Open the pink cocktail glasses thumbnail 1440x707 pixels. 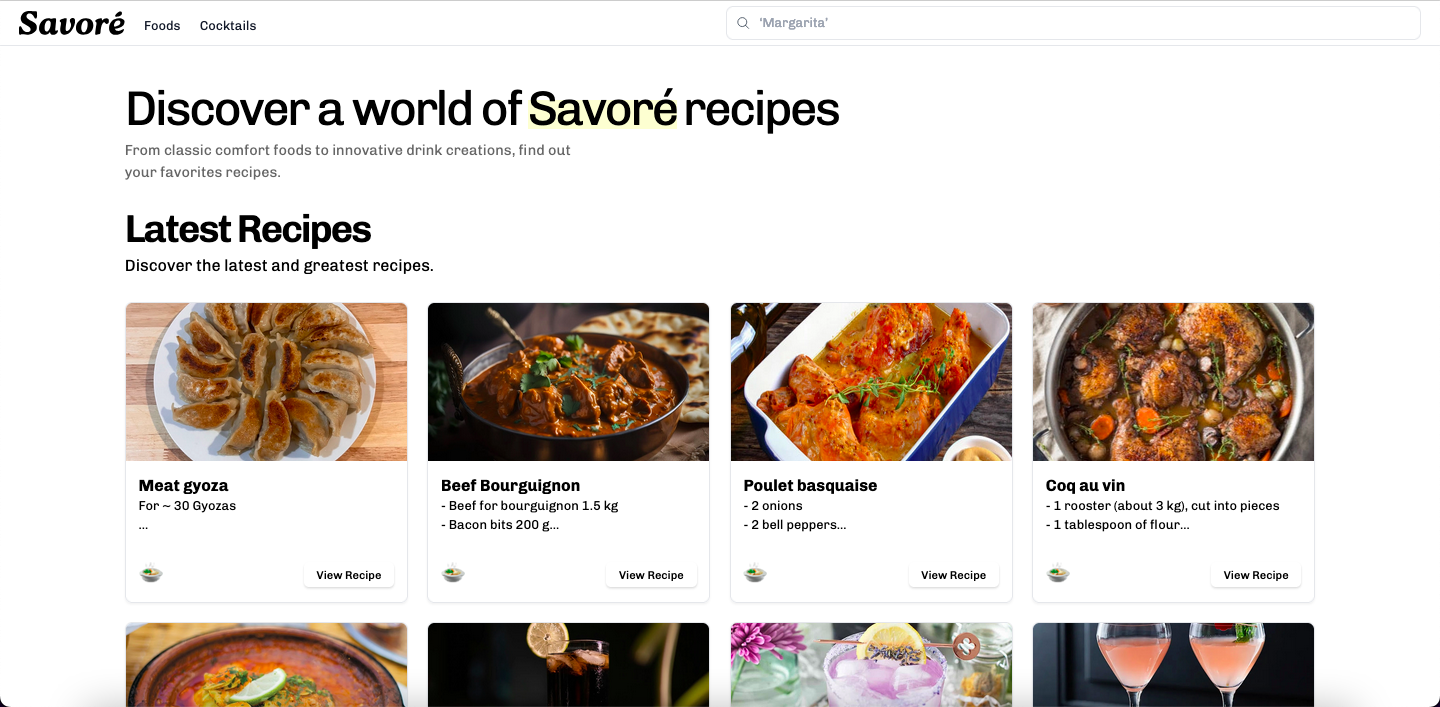click(x=1173, y=664)
